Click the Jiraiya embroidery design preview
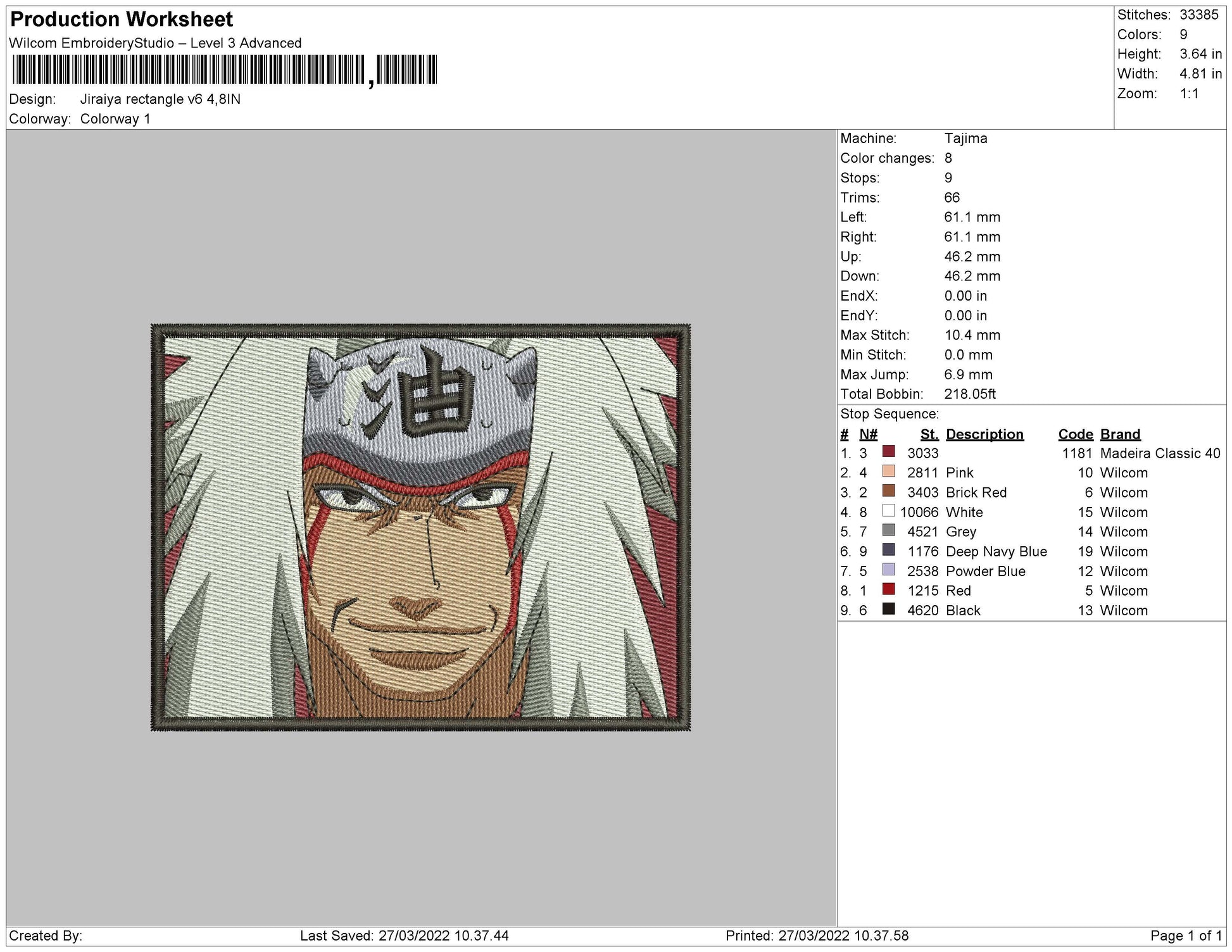Image resolution: width=1232 pixels, height=952 pixels. coord(420,527)
